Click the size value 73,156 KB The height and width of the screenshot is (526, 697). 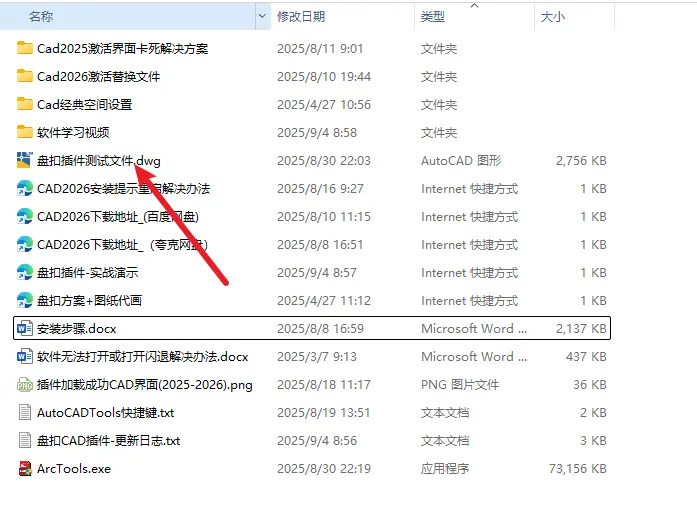click(x=577, y=469)
